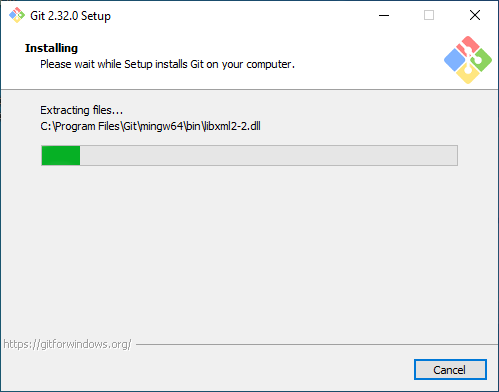Click the bold Installing heading

tap(51, 48)
